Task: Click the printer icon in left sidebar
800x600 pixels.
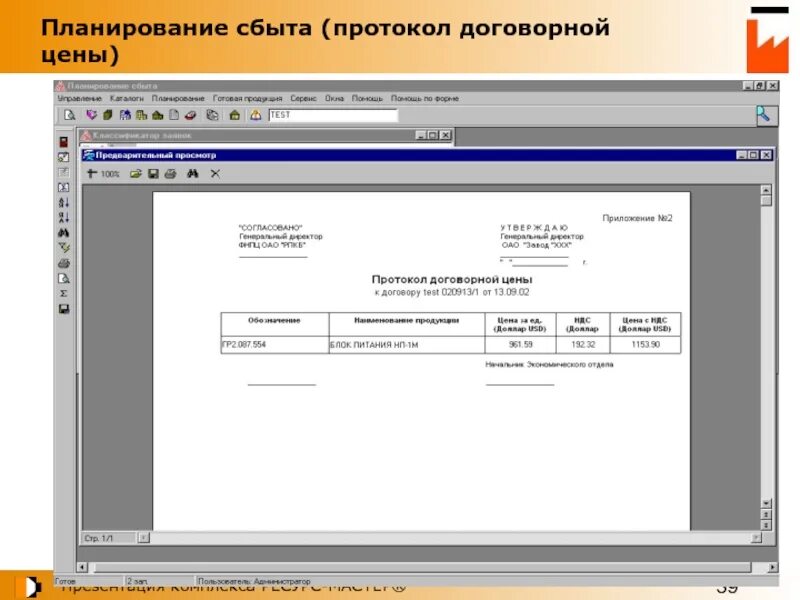Action: click(x=64, y=263)
